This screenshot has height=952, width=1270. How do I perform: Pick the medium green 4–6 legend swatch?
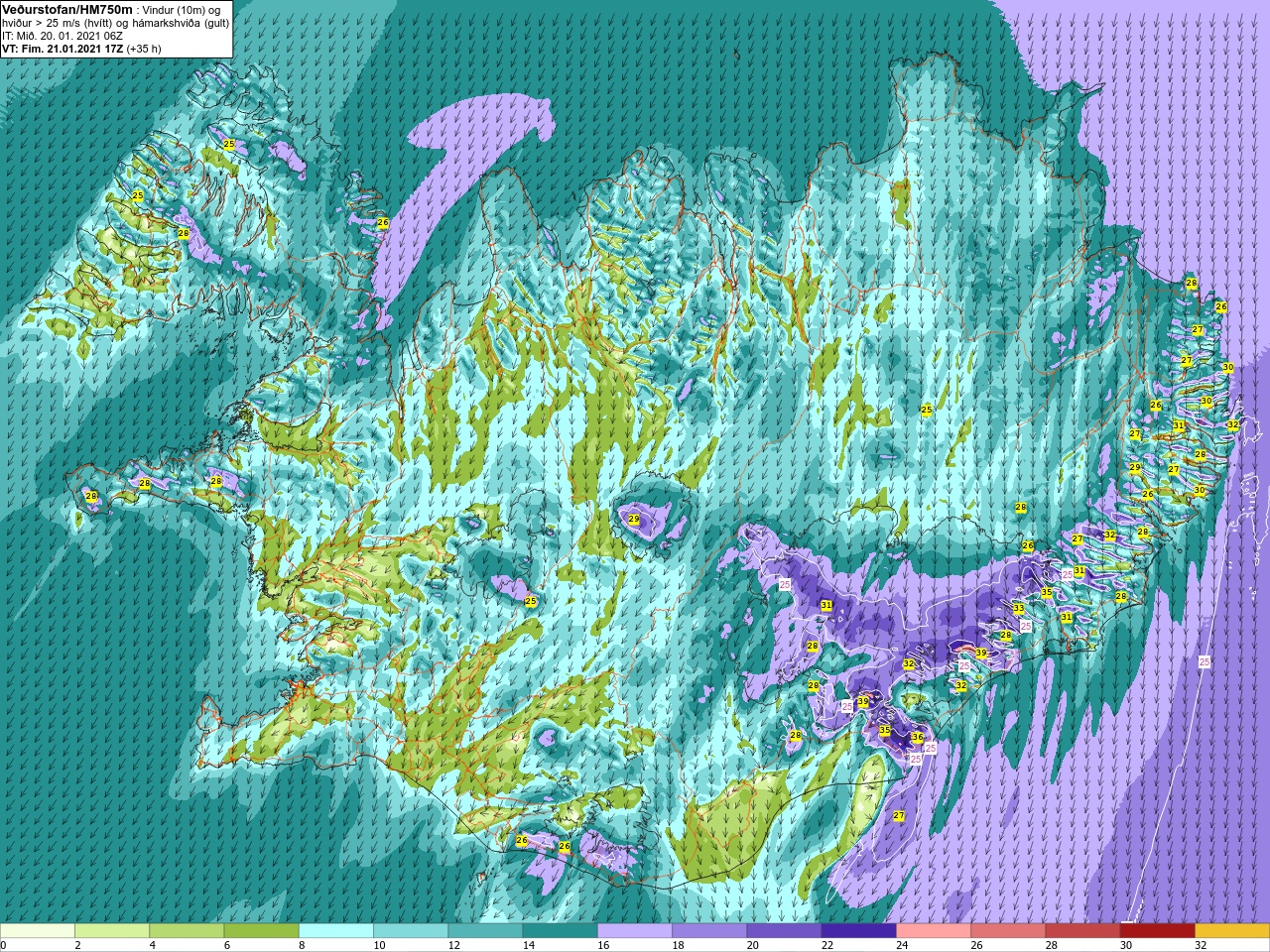tap(187, 931)
